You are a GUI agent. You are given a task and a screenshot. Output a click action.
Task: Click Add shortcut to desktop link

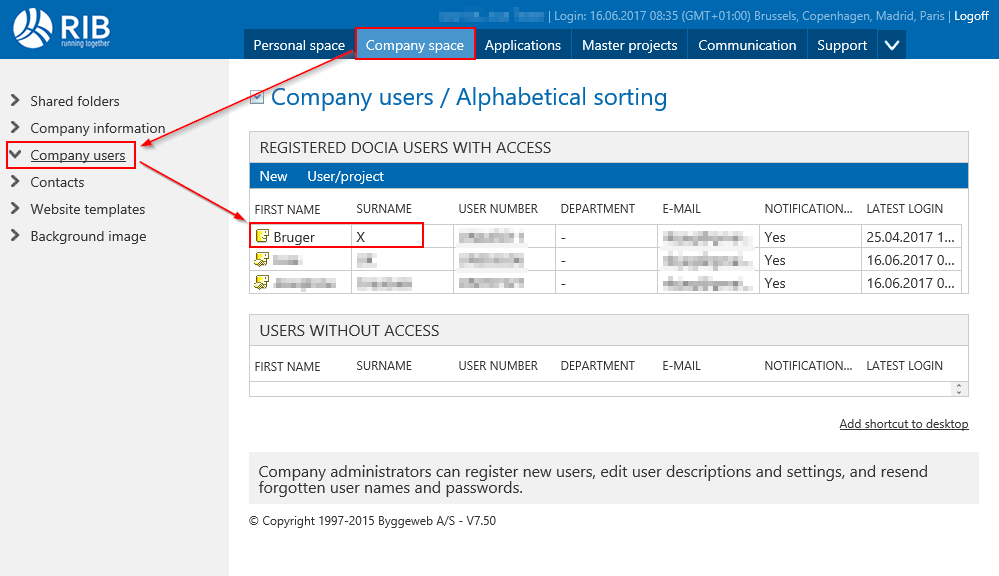coord(903,424)
